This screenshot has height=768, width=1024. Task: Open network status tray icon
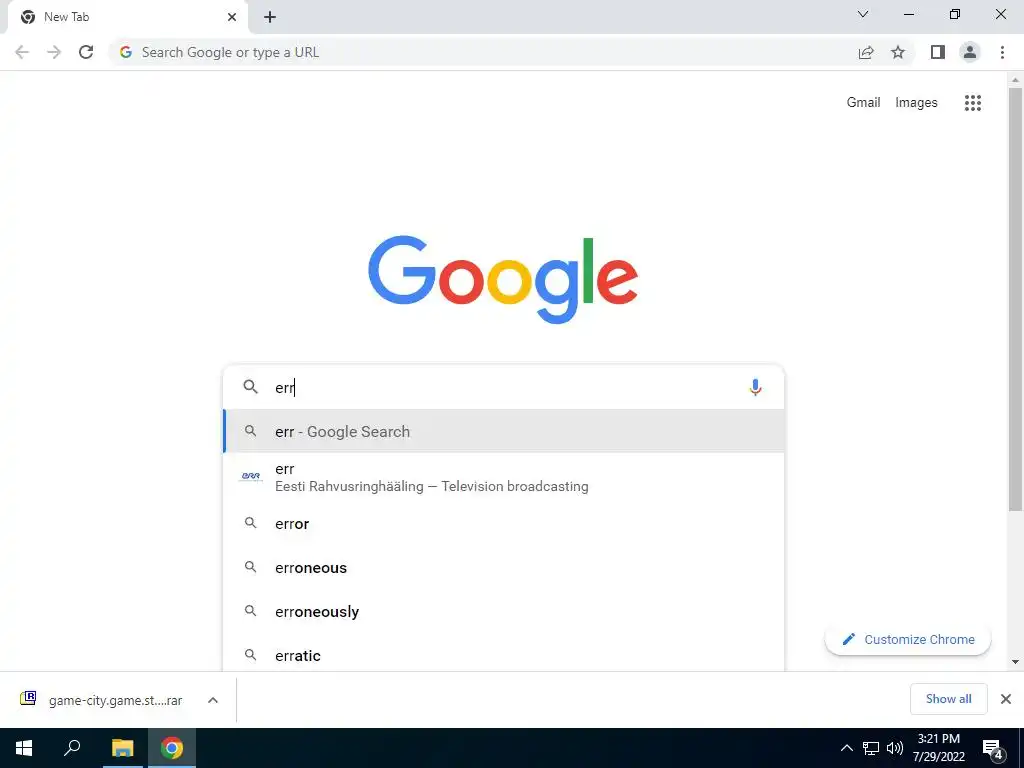coord(871,748)
